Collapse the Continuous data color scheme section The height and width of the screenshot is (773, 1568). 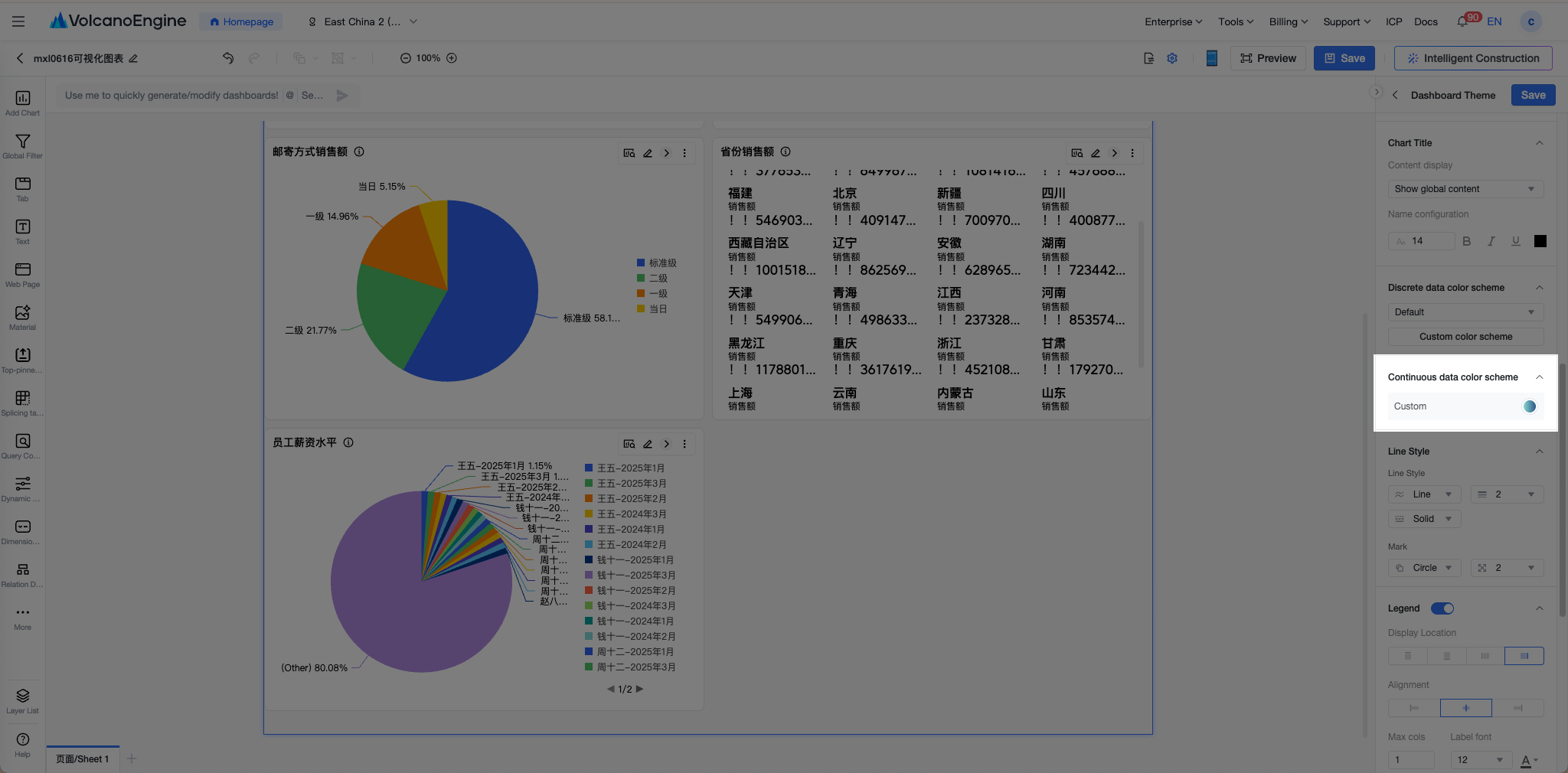[x=1539, y=377]
